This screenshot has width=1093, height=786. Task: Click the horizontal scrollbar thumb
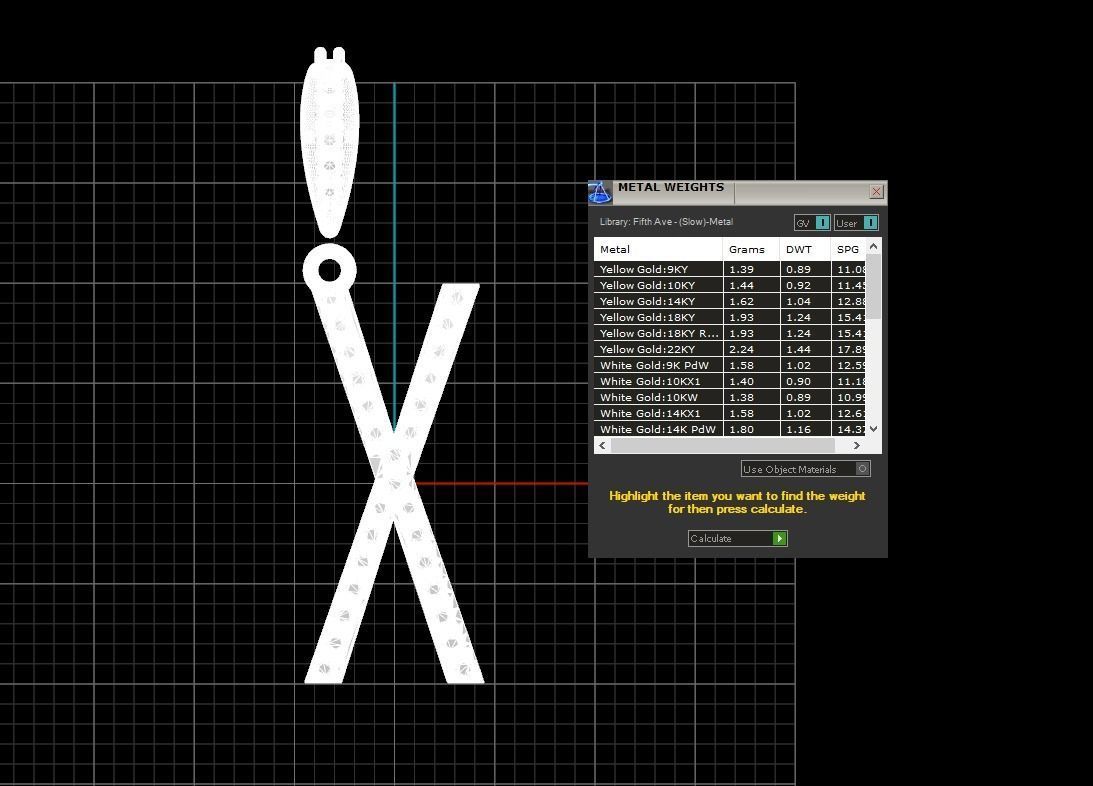click(723, 445)
